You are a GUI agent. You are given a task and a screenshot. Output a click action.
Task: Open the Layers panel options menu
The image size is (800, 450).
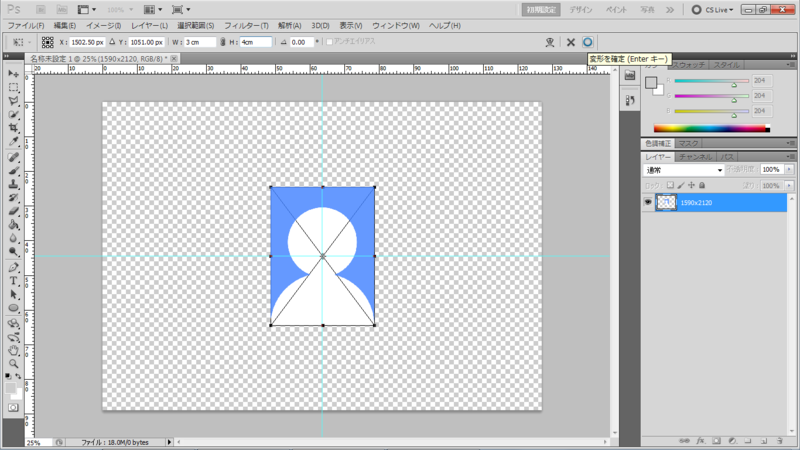[x=790, y=157]
